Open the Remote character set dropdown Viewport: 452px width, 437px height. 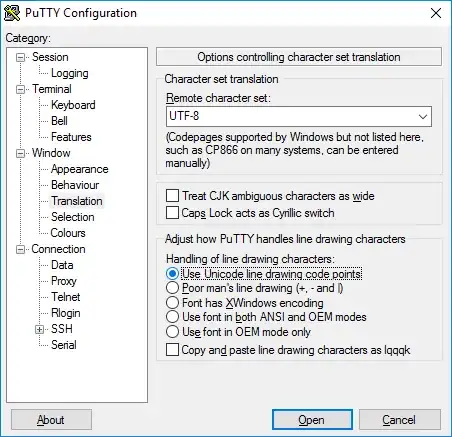[299, 116]
